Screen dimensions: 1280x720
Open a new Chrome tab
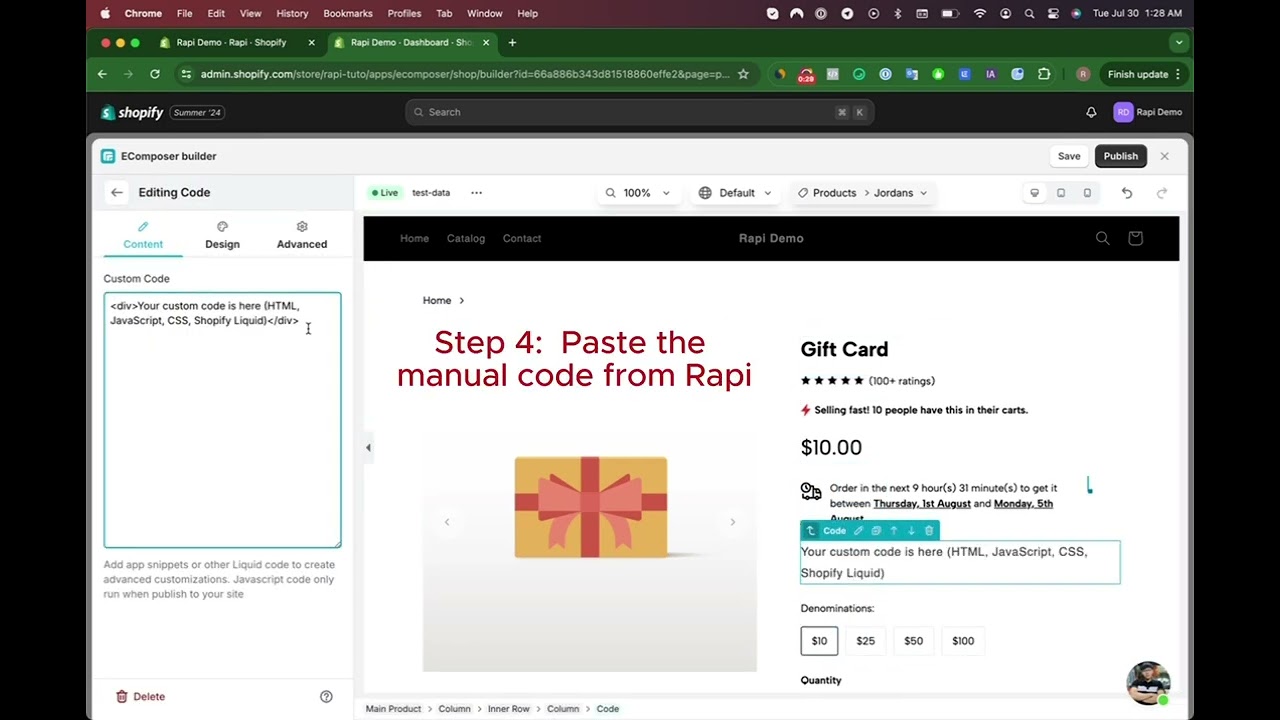click(x=512, y=43)
